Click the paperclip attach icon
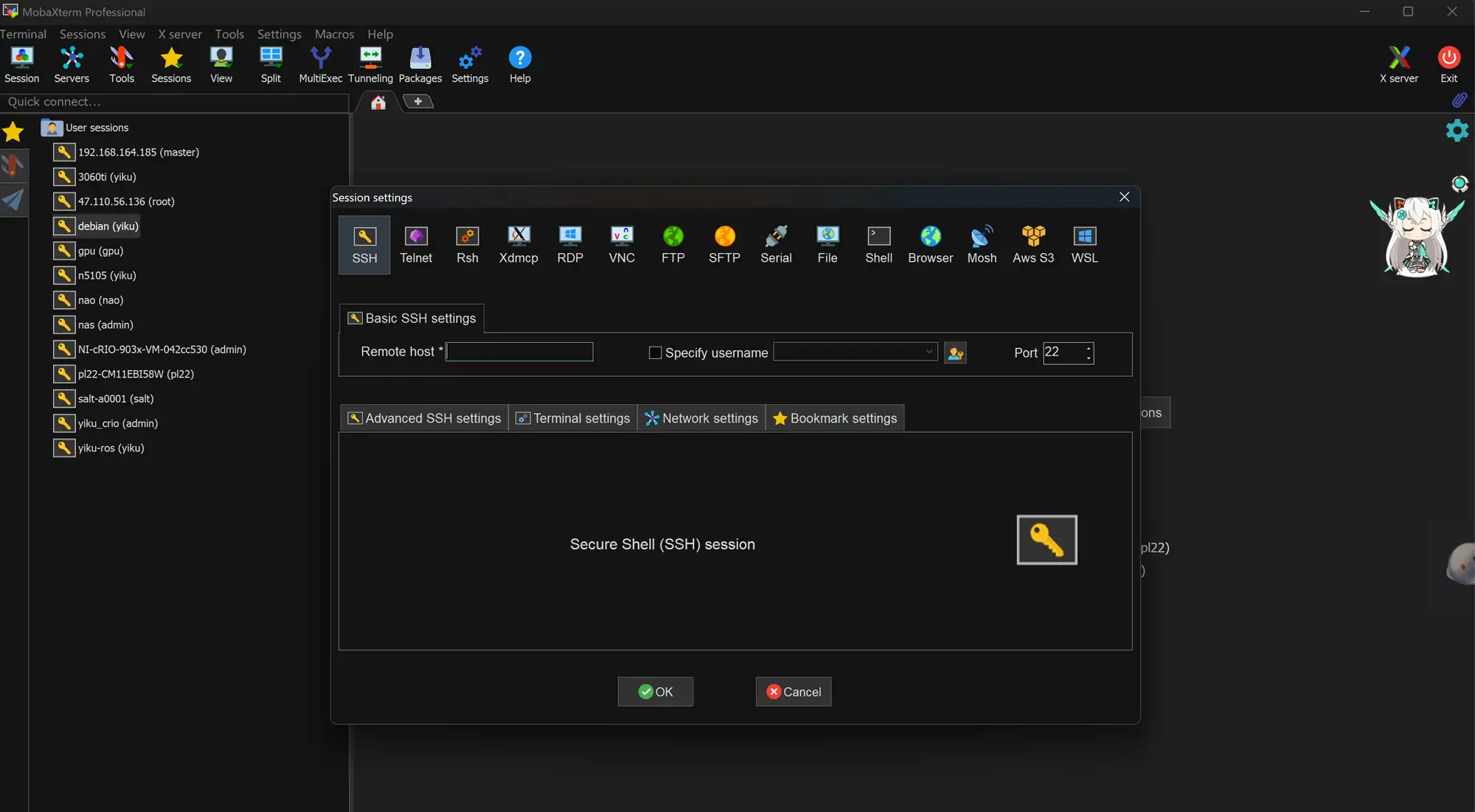 click(1460, 100)
